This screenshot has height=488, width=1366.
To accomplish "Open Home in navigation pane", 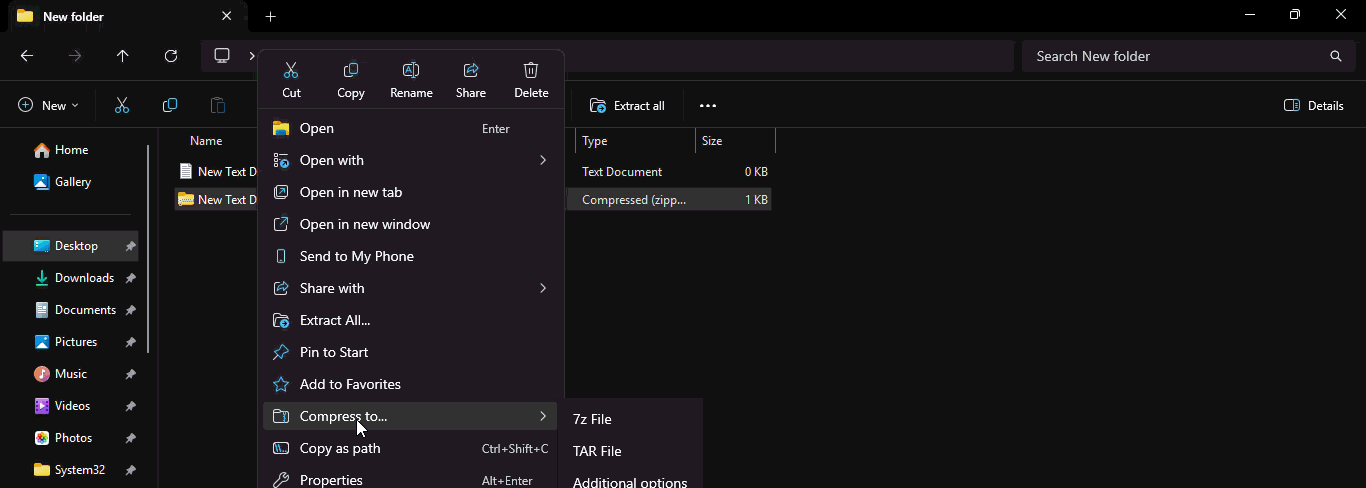I will click(62, 150).
